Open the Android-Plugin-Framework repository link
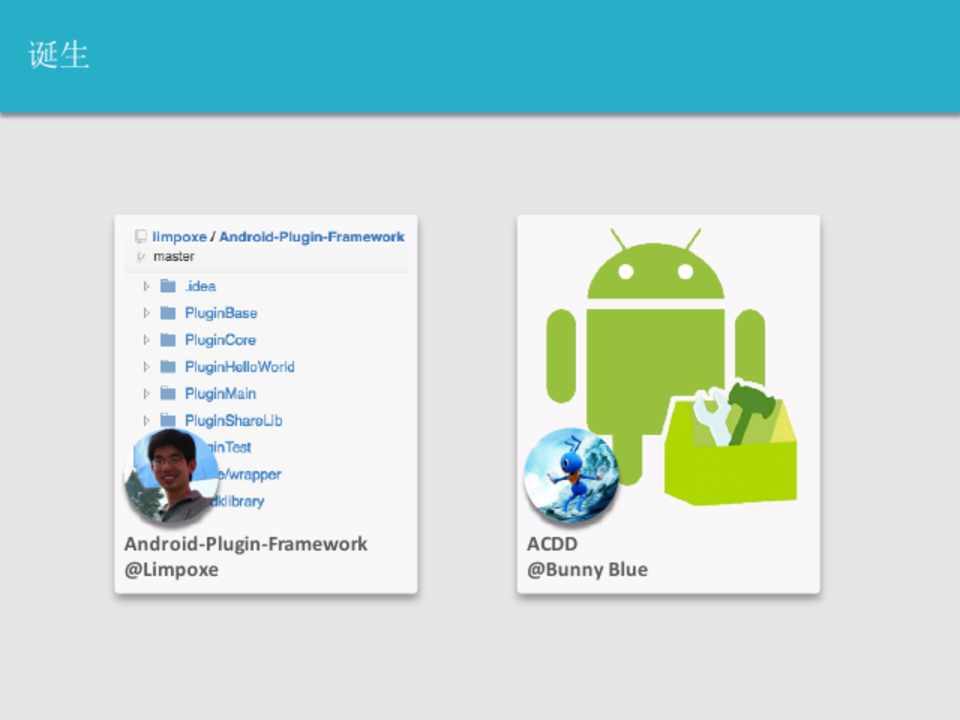Image resolution: width=960 pixels, height=720 pixels. [x=311, y=237]
